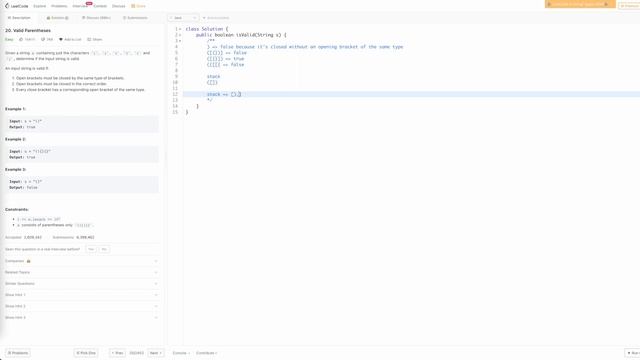
Task: Click the 'Easy' difficulty label
Action: coord(9,40)
